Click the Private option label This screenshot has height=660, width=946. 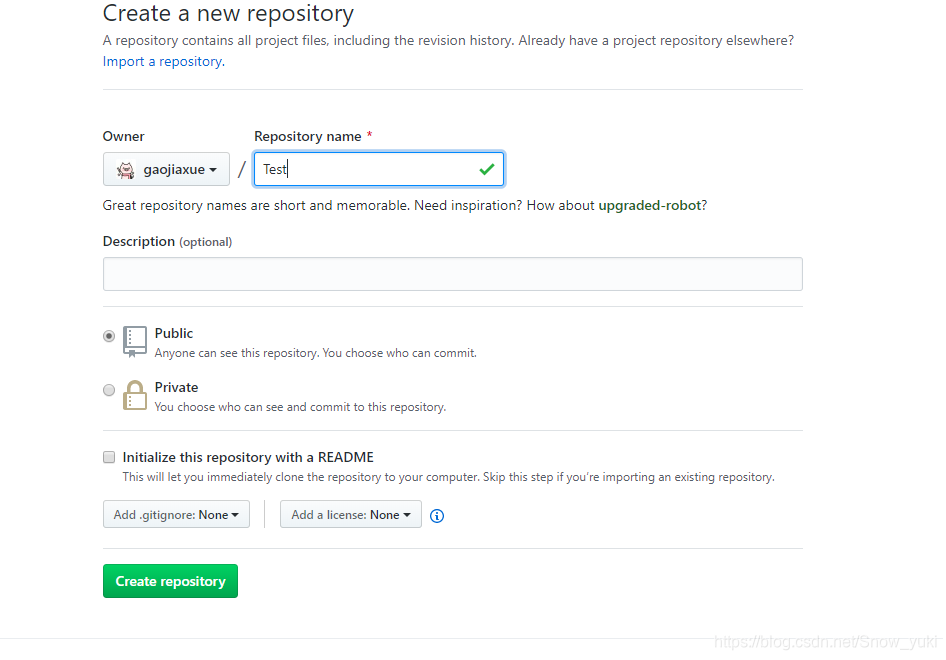pyautogui.click(x=176, y=387)
